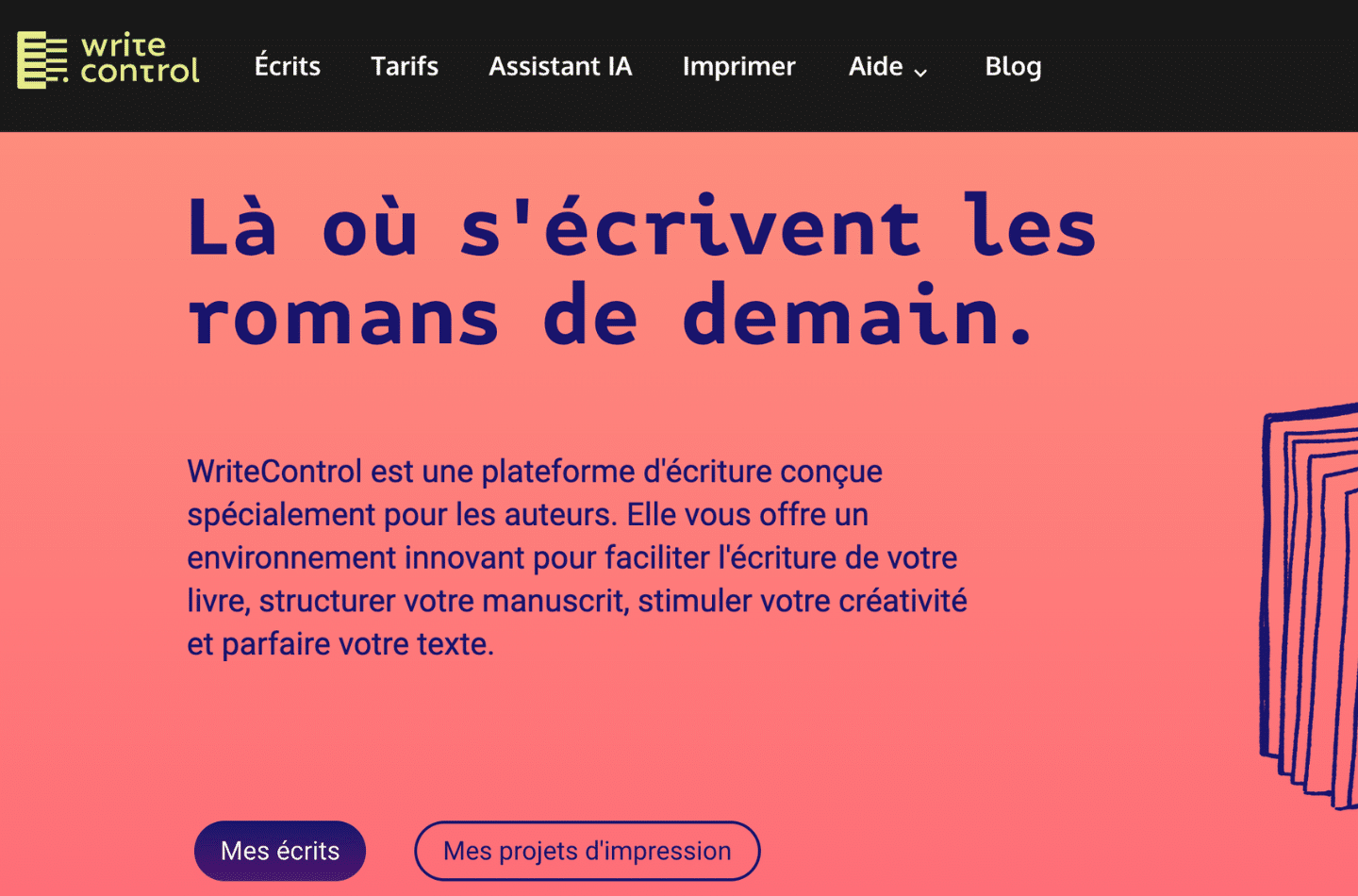The image size is (1358, 896).
Task: Go to the Tarifs page
Action: tap(405, 66)
